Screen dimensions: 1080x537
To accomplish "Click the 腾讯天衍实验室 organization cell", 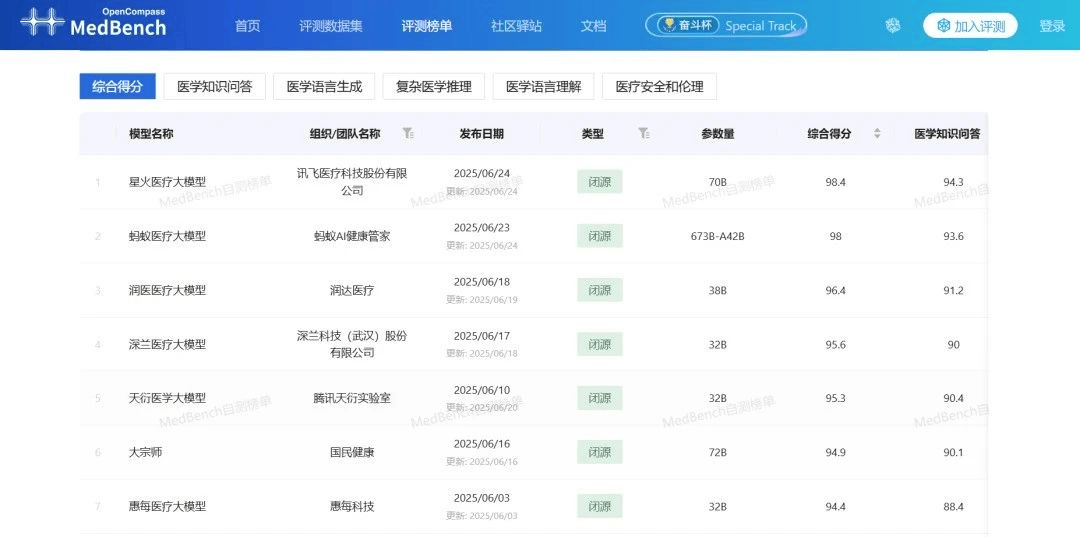I will (x=352, y=399).
